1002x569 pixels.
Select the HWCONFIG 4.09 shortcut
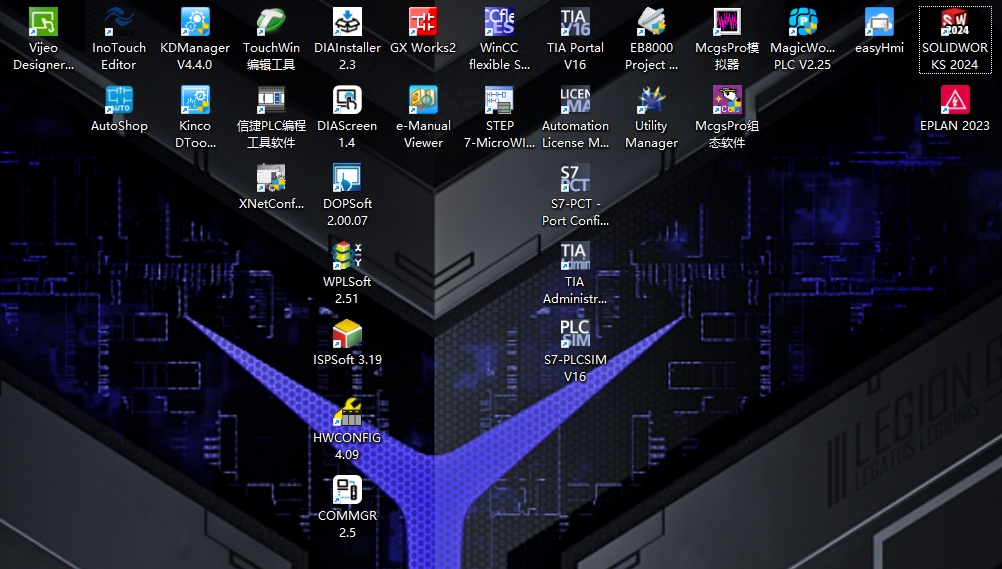click(x=347, y=411)
